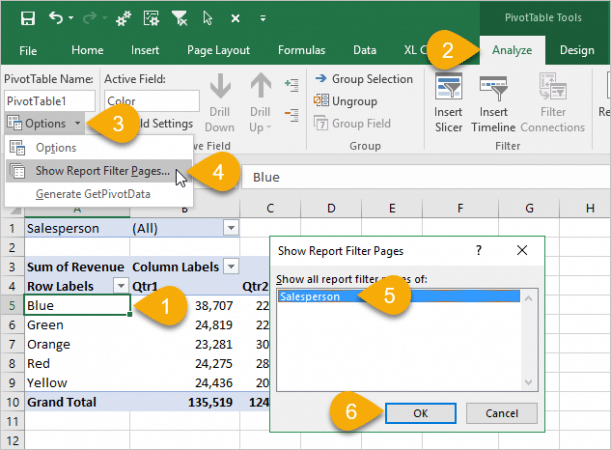The image size is (611, 450).
Task: Open the Row Labels filter dropdown
Action: [119, 286]
